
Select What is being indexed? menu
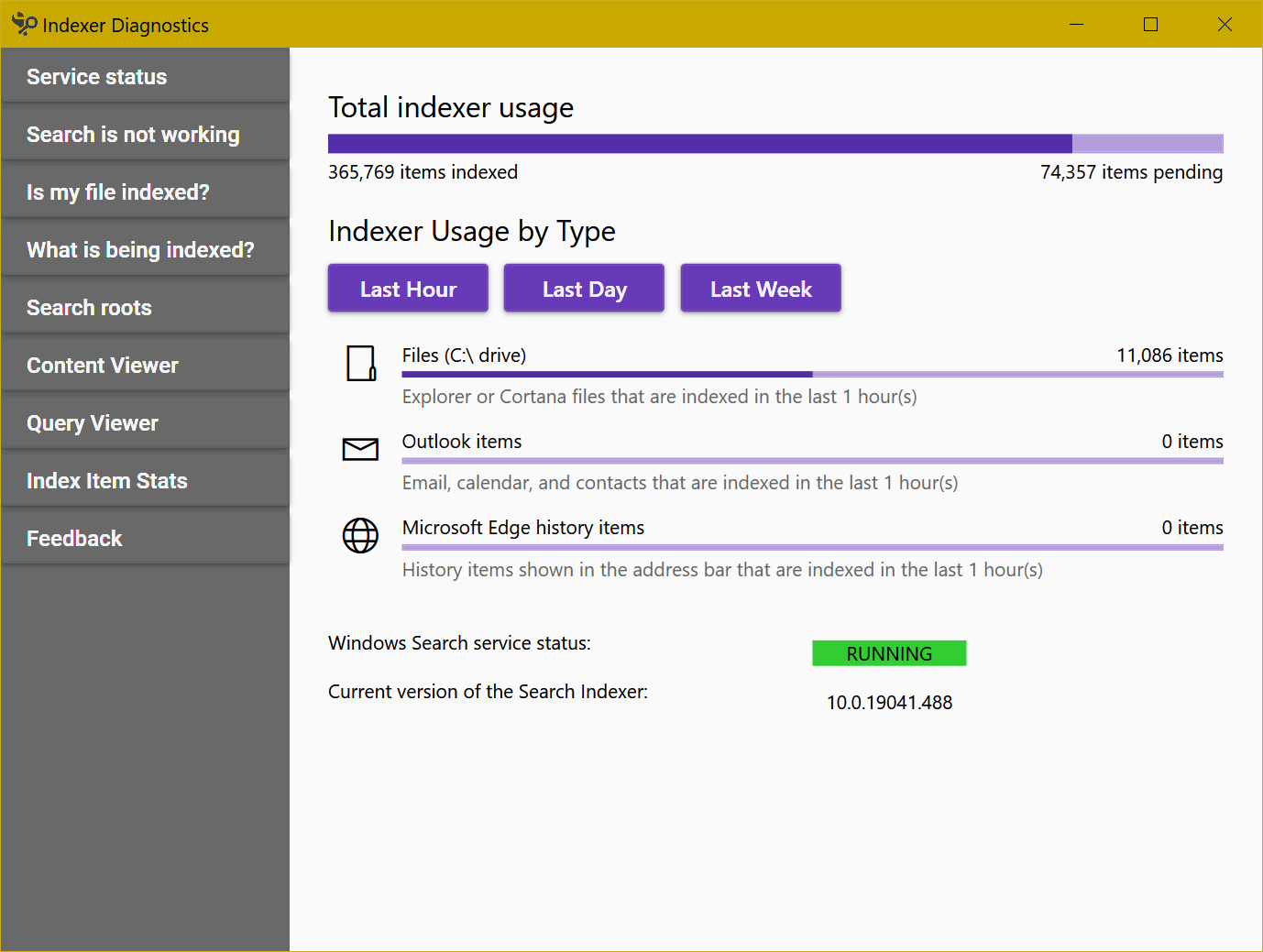[x=146, y=249]
